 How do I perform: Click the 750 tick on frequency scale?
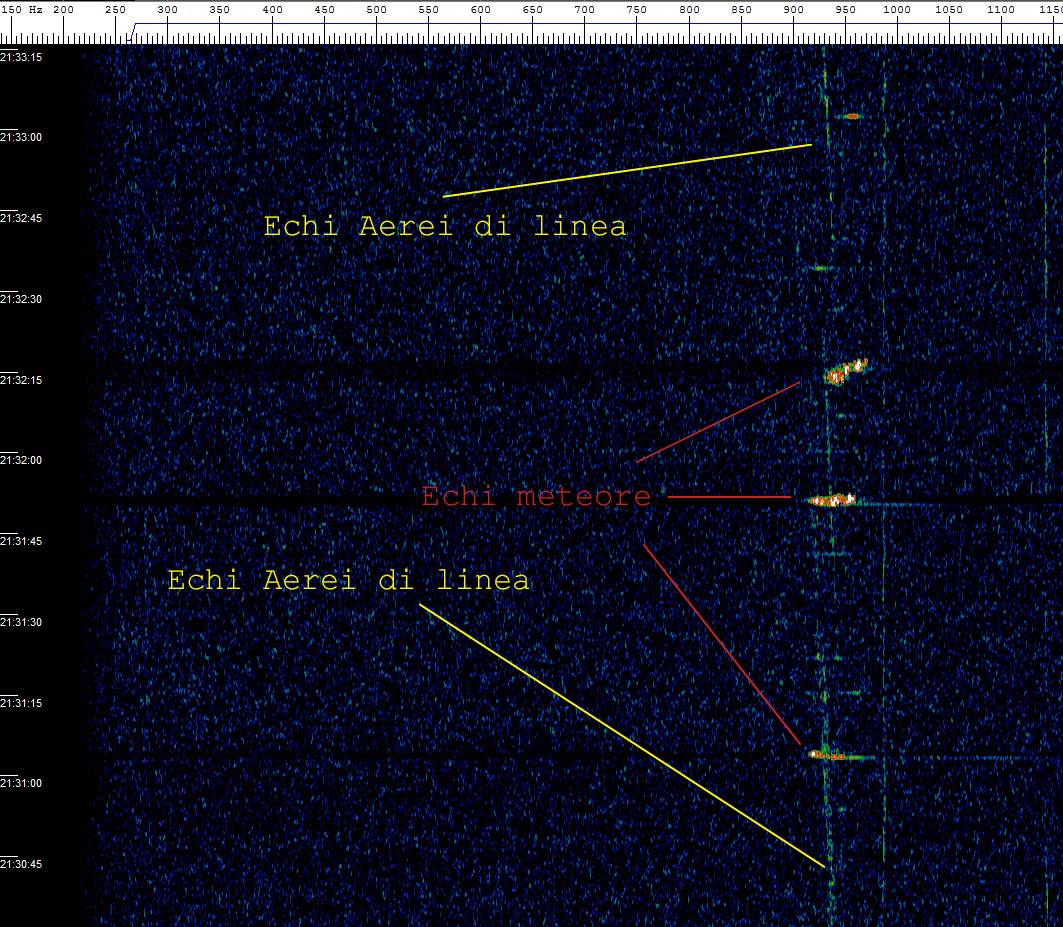click(637, 10)
